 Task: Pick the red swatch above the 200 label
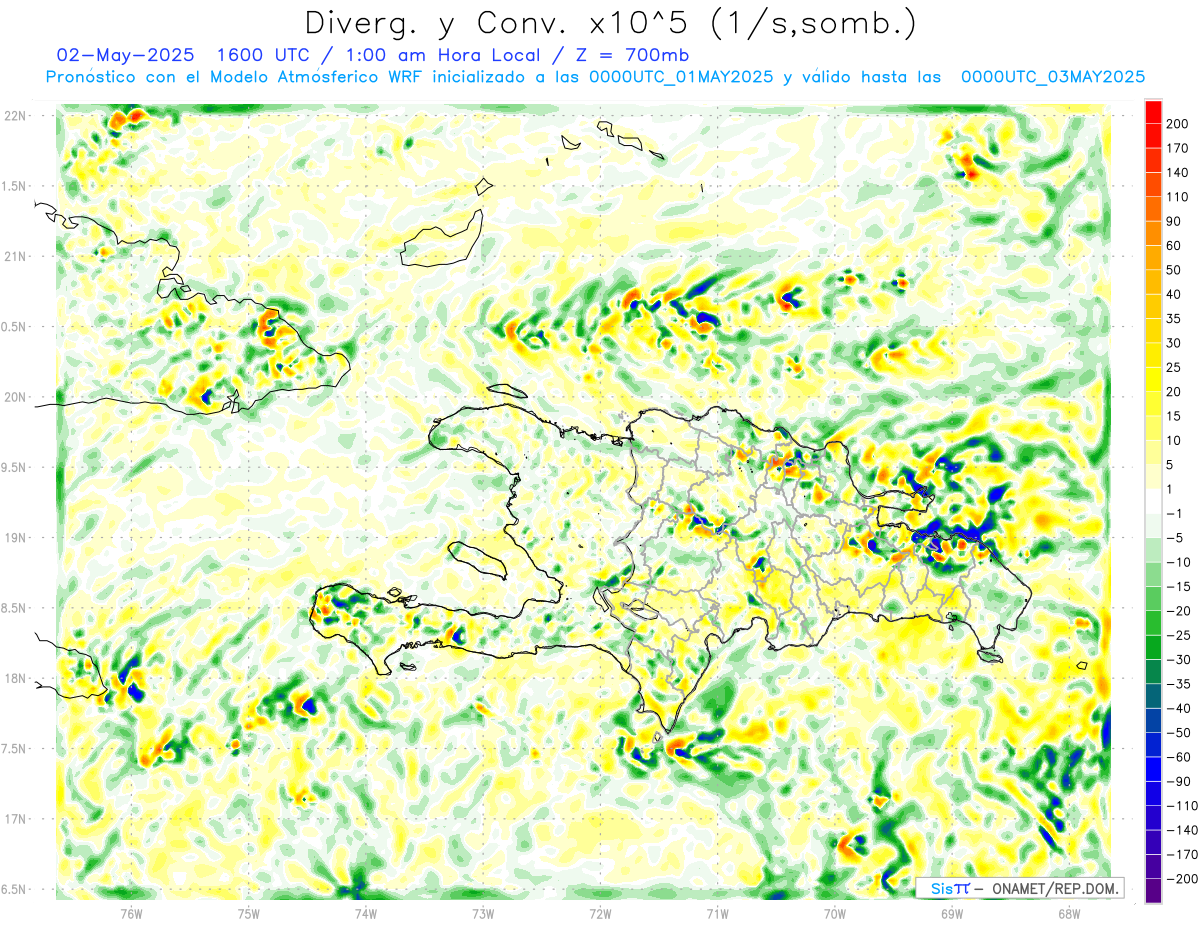pyautogui.click(x=1153, y=111)
